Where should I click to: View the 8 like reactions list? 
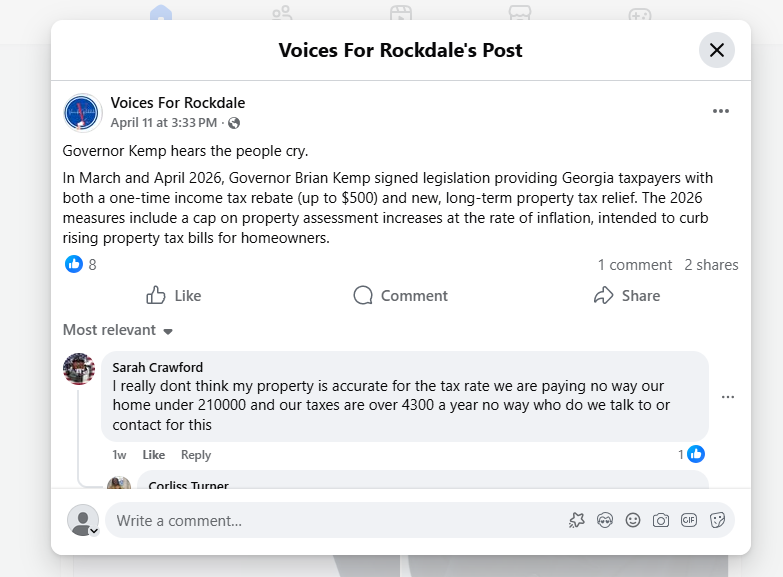[81, 264]
